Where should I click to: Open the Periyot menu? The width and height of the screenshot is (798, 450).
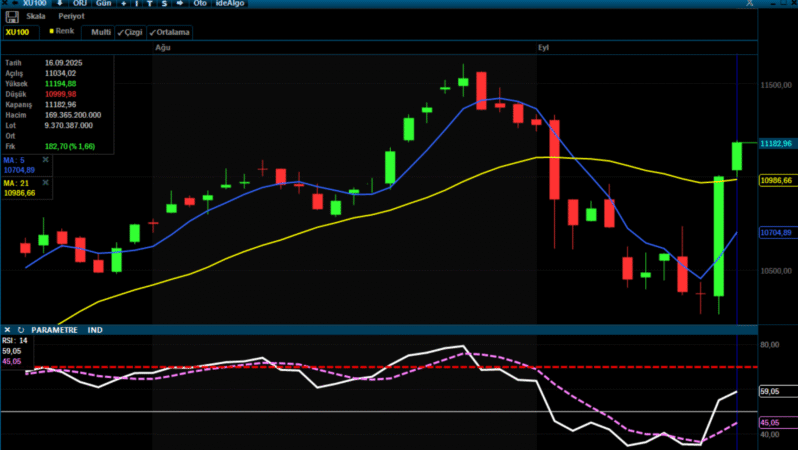(69, 17)
